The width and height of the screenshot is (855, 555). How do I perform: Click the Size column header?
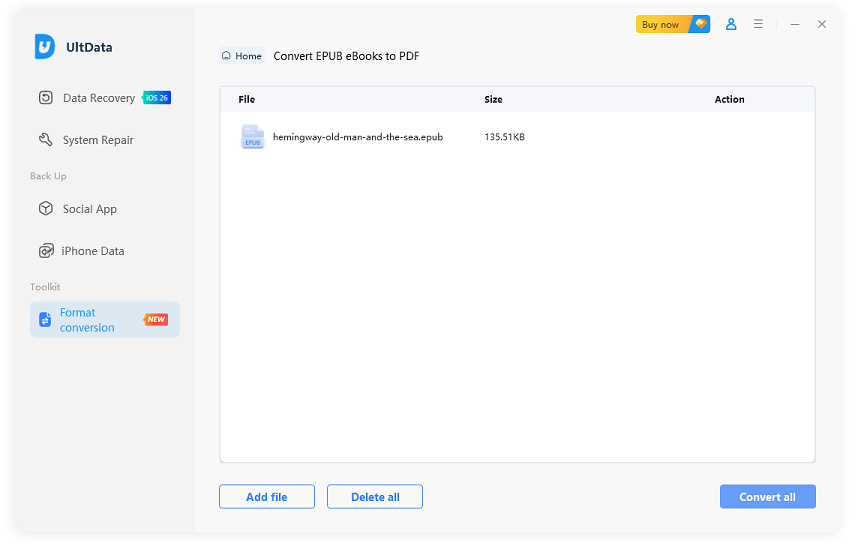(x=493, y=99)
